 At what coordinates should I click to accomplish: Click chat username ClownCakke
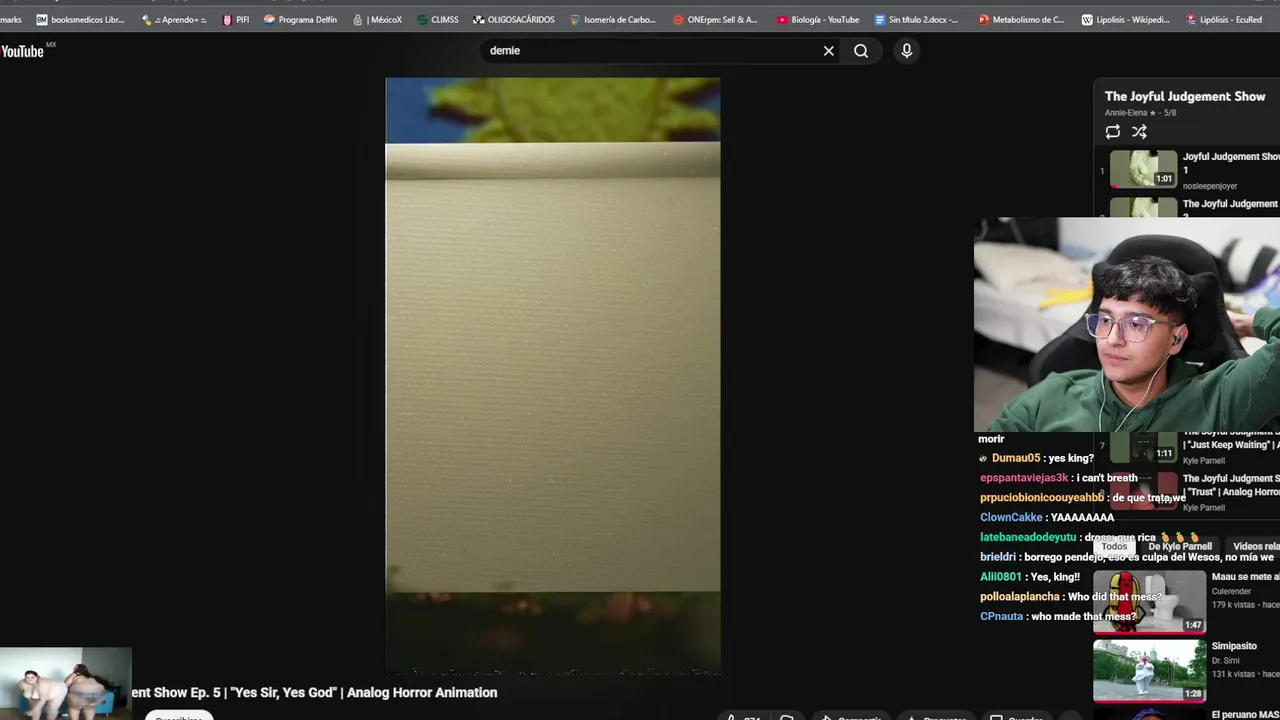click(x=1011, y=517)
